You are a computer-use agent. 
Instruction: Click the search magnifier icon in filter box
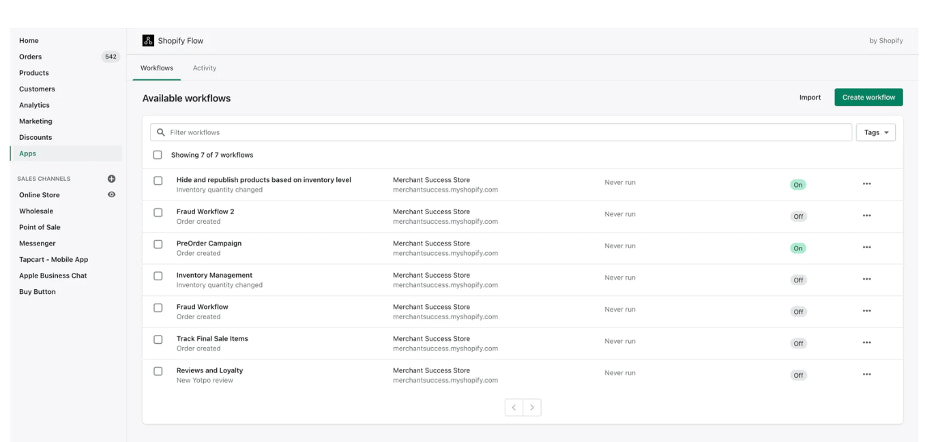pos(161,132)
